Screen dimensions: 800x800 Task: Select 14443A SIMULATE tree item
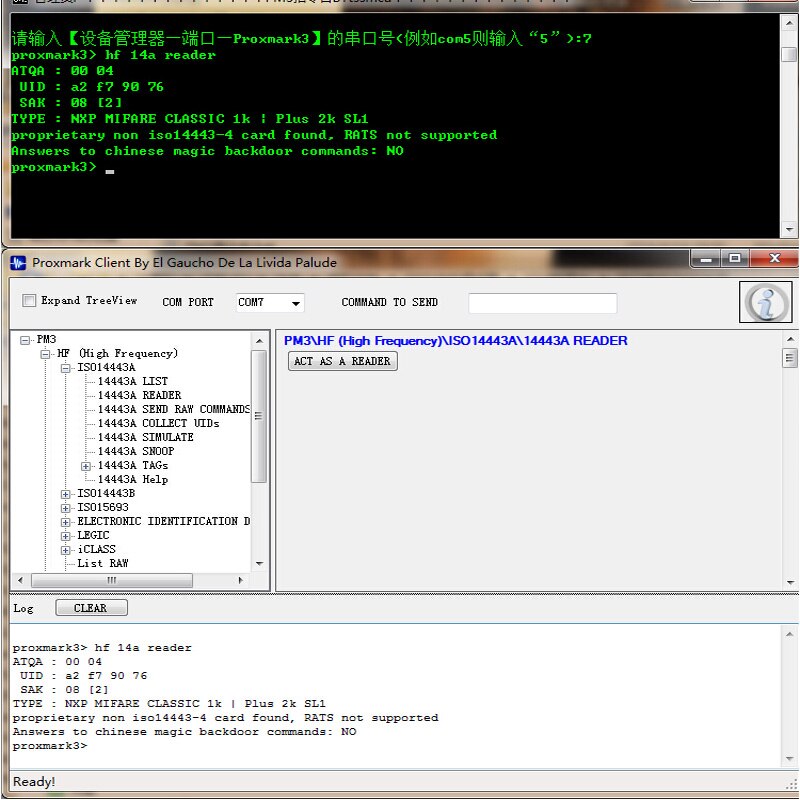145,437
